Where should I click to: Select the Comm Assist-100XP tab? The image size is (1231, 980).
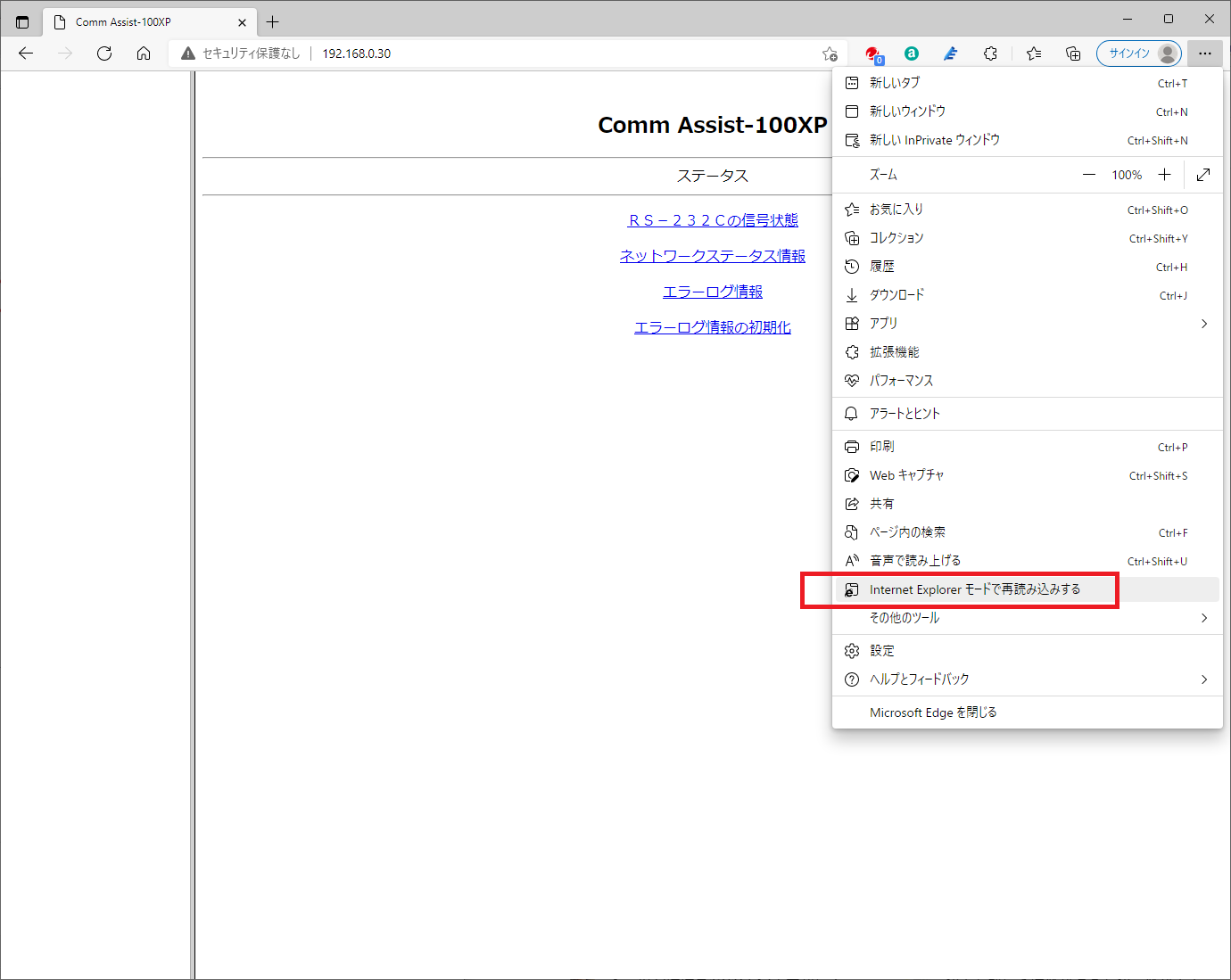pyautogui.click(x=148, y=21)
